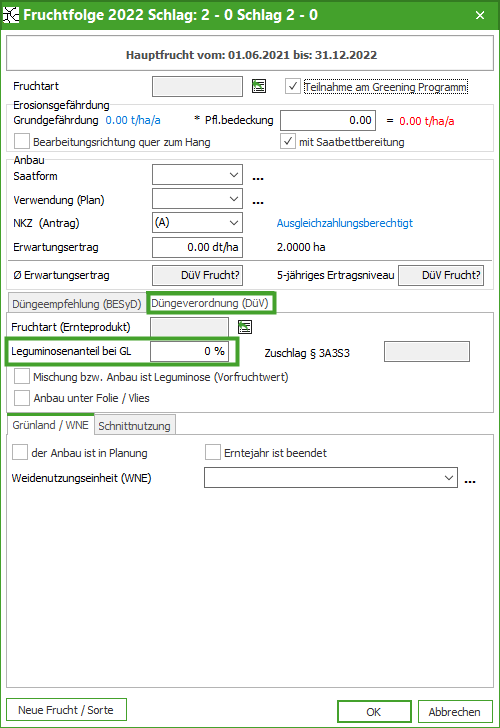Open the Weidenutzungseinheit (WNE) combo box

tap(331, 477)
